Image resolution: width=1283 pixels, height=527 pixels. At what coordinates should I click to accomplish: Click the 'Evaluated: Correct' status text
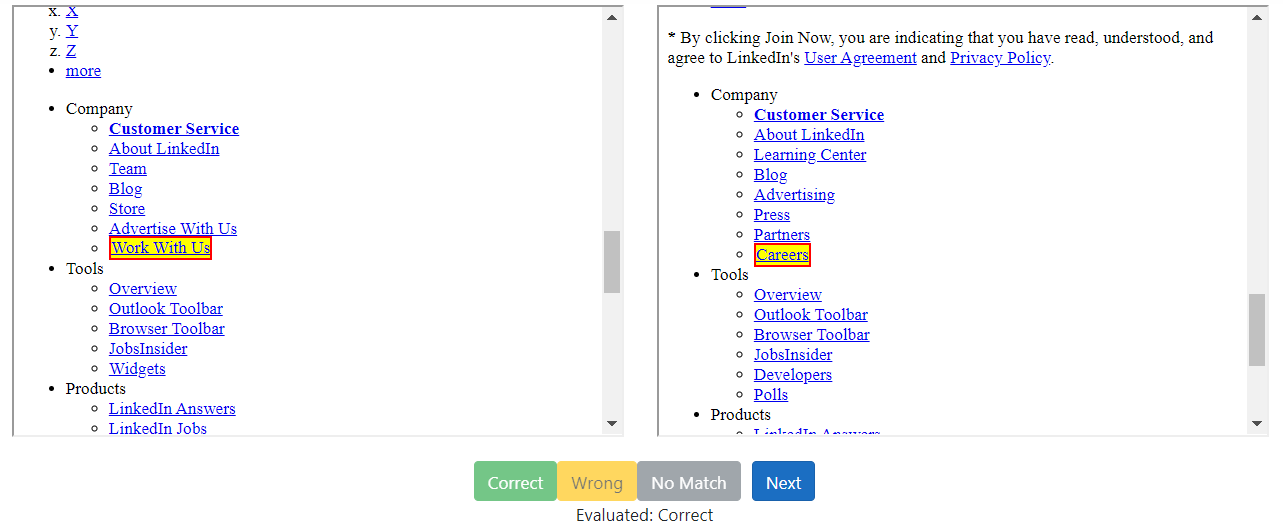pos(644,516)
